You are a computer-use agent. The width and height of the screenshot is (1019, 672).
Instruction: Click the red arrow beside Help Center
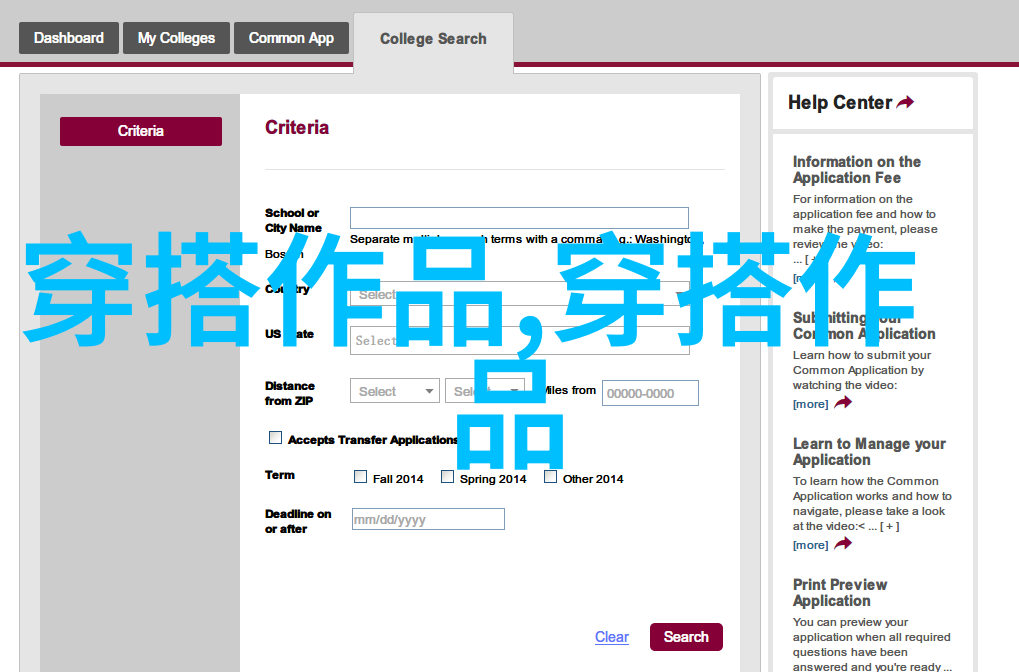[x=905, y=103]
